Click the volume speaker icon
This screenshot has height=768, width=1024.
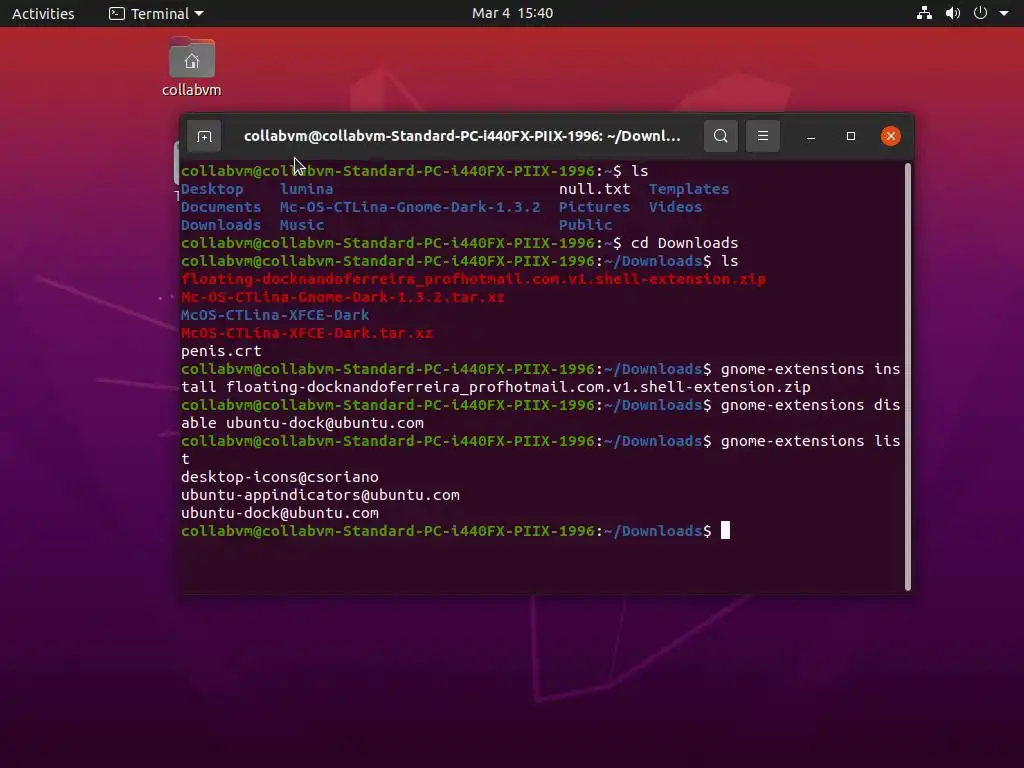point(953,13)
